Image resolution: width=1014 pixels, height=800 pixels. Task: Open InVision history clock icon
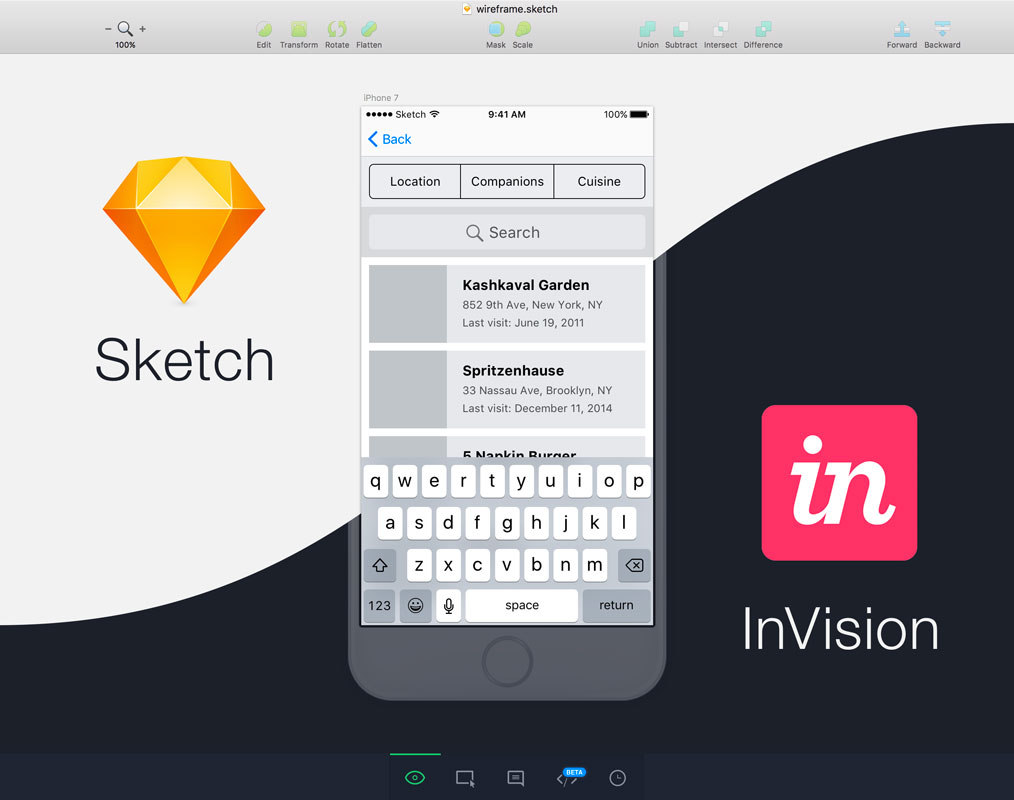(x=618, y=778)
